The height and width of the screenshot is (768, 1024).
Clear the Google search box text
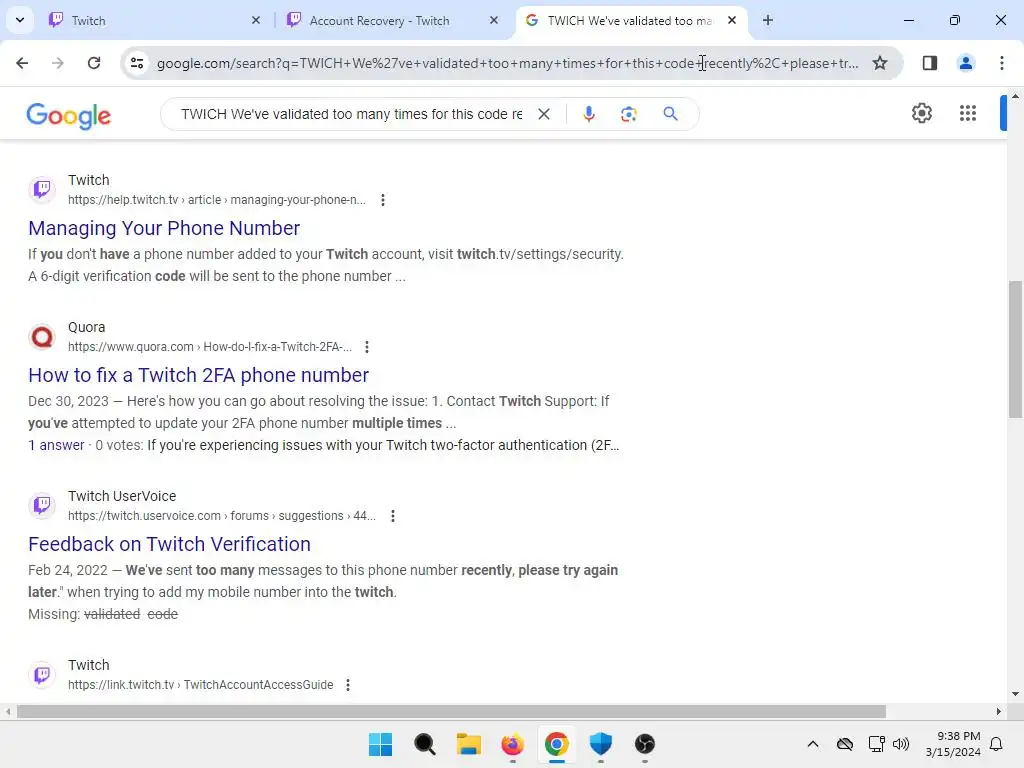coord(543,114)
